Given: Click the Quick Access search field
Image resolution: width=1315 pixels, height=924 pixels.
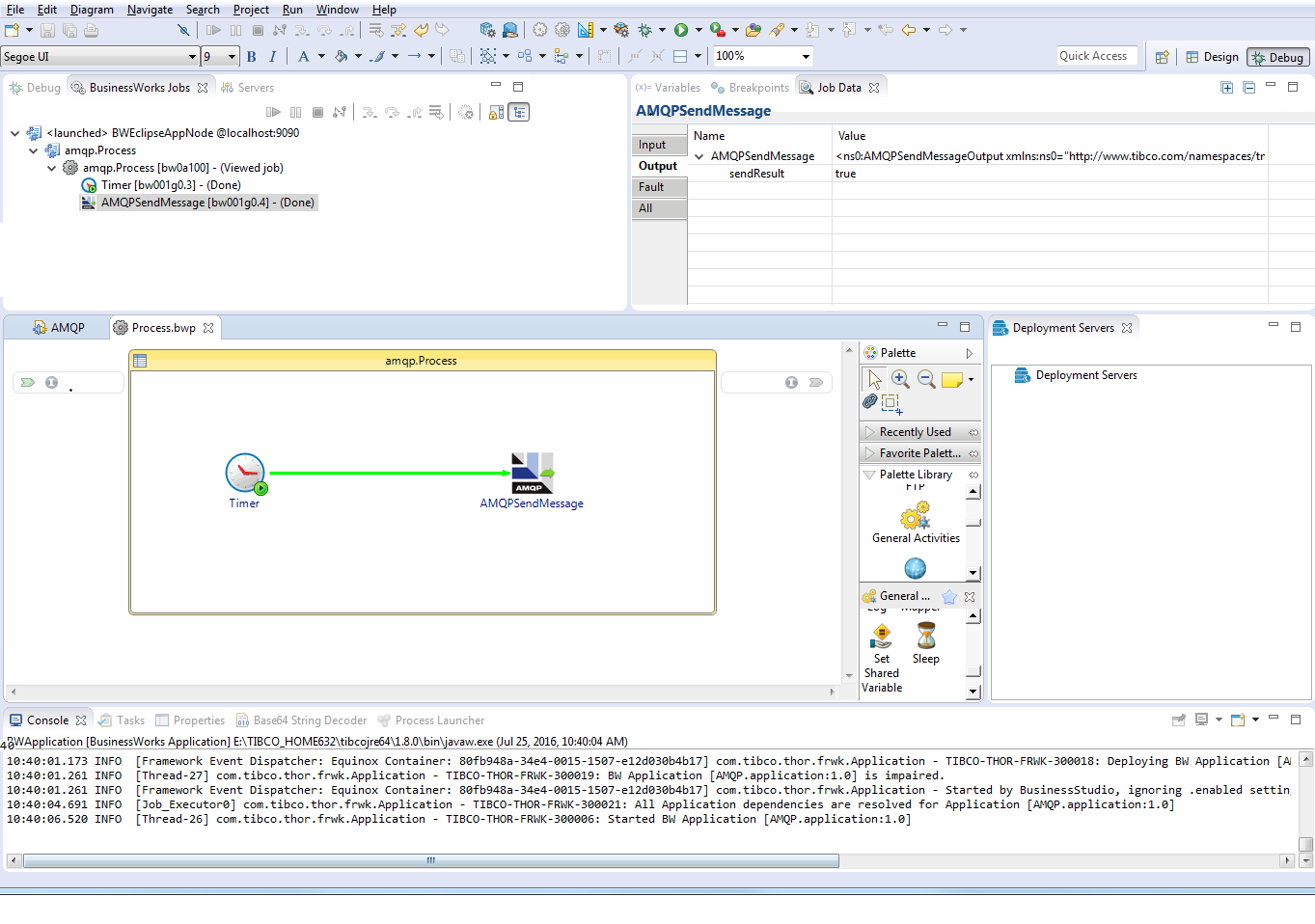Looking at the screenshot, I should [x=1098, y=56].
